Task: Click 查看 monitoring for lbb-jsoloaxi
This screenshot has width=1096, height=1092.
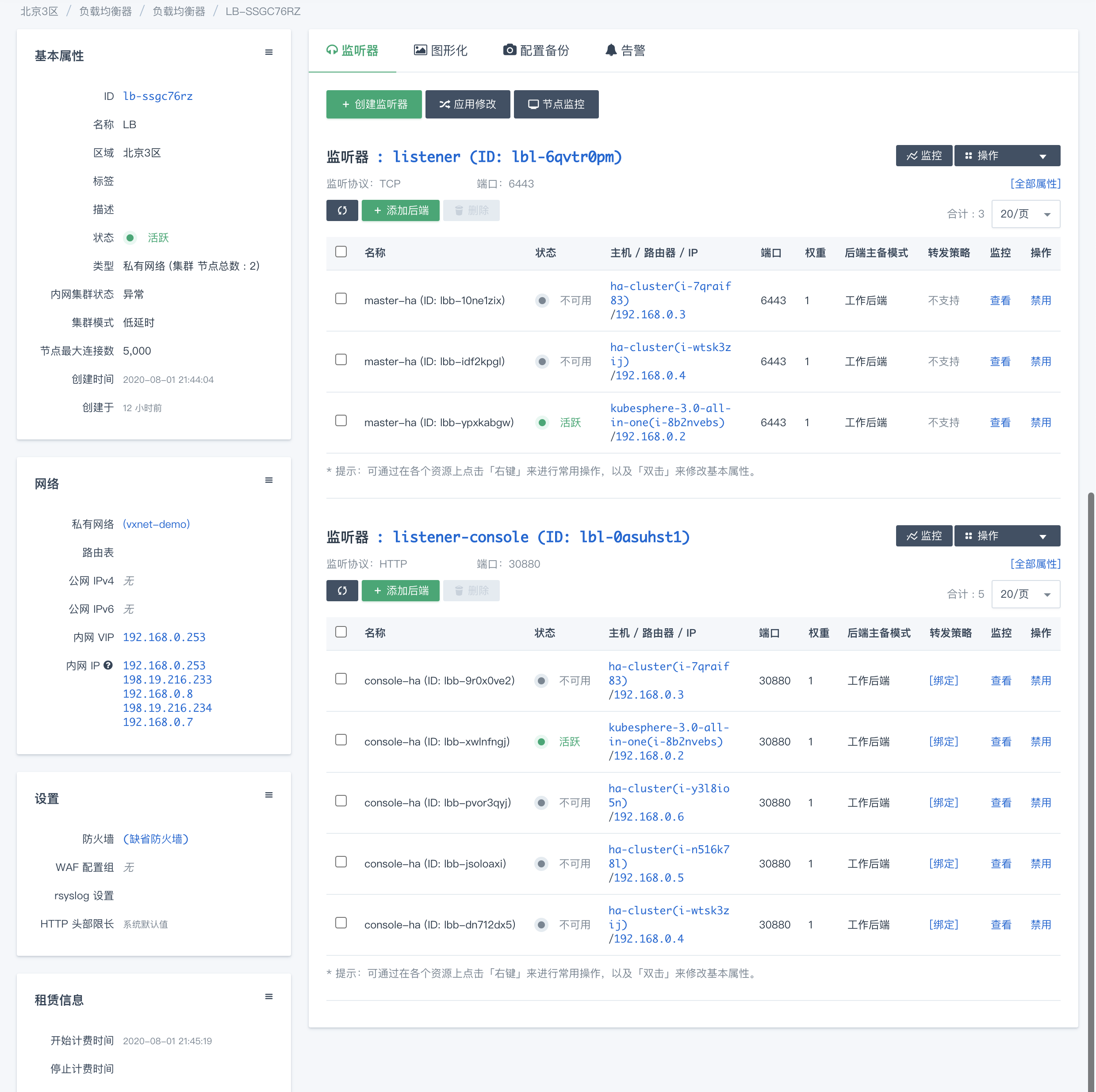Action: pos(1001,863)
